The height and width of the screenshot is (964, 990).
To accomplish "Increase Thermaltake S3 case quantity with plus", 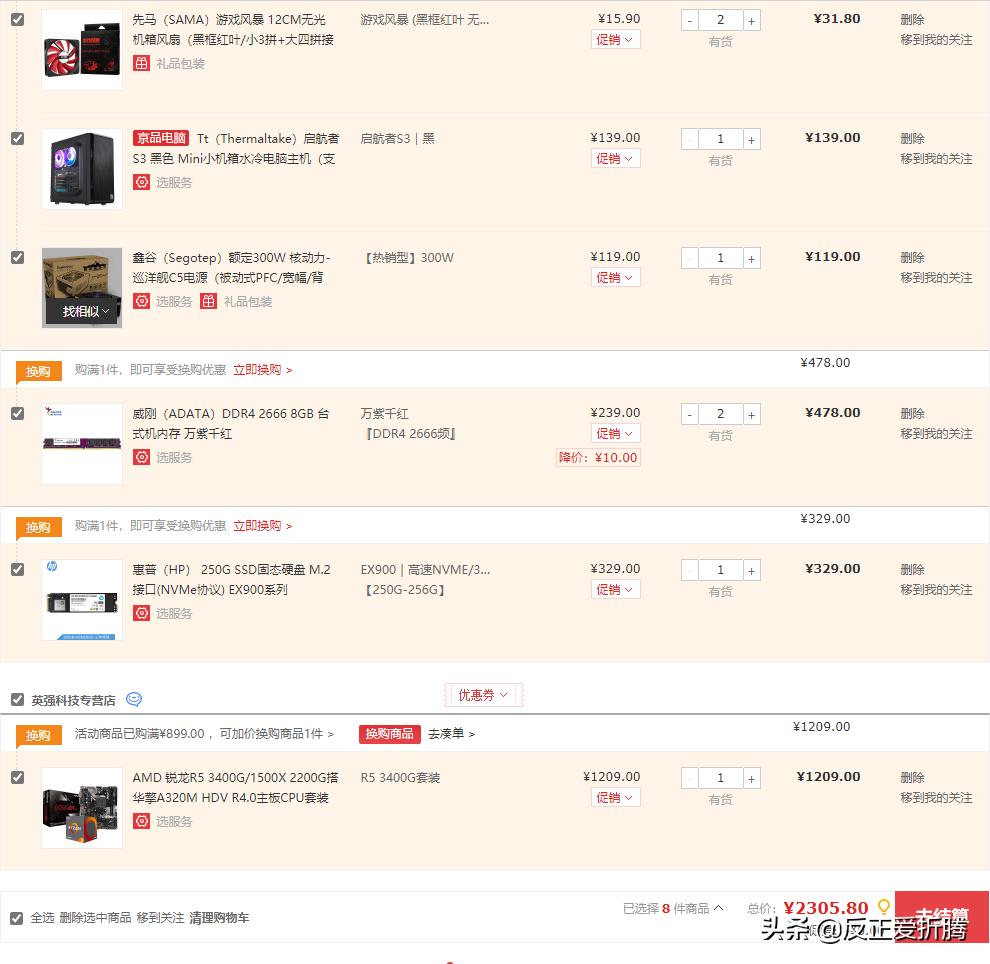I will pyautogui.click(x=751, y=140).
